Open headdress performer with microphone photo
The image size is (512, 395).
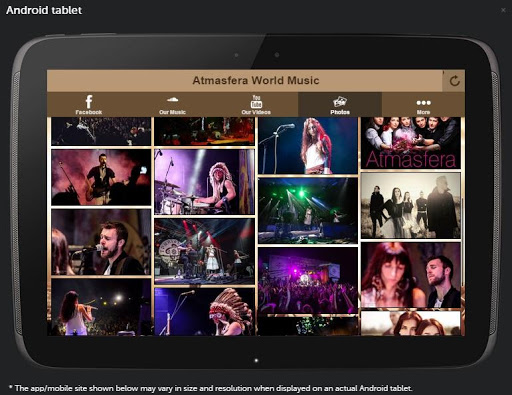(204, 312)
